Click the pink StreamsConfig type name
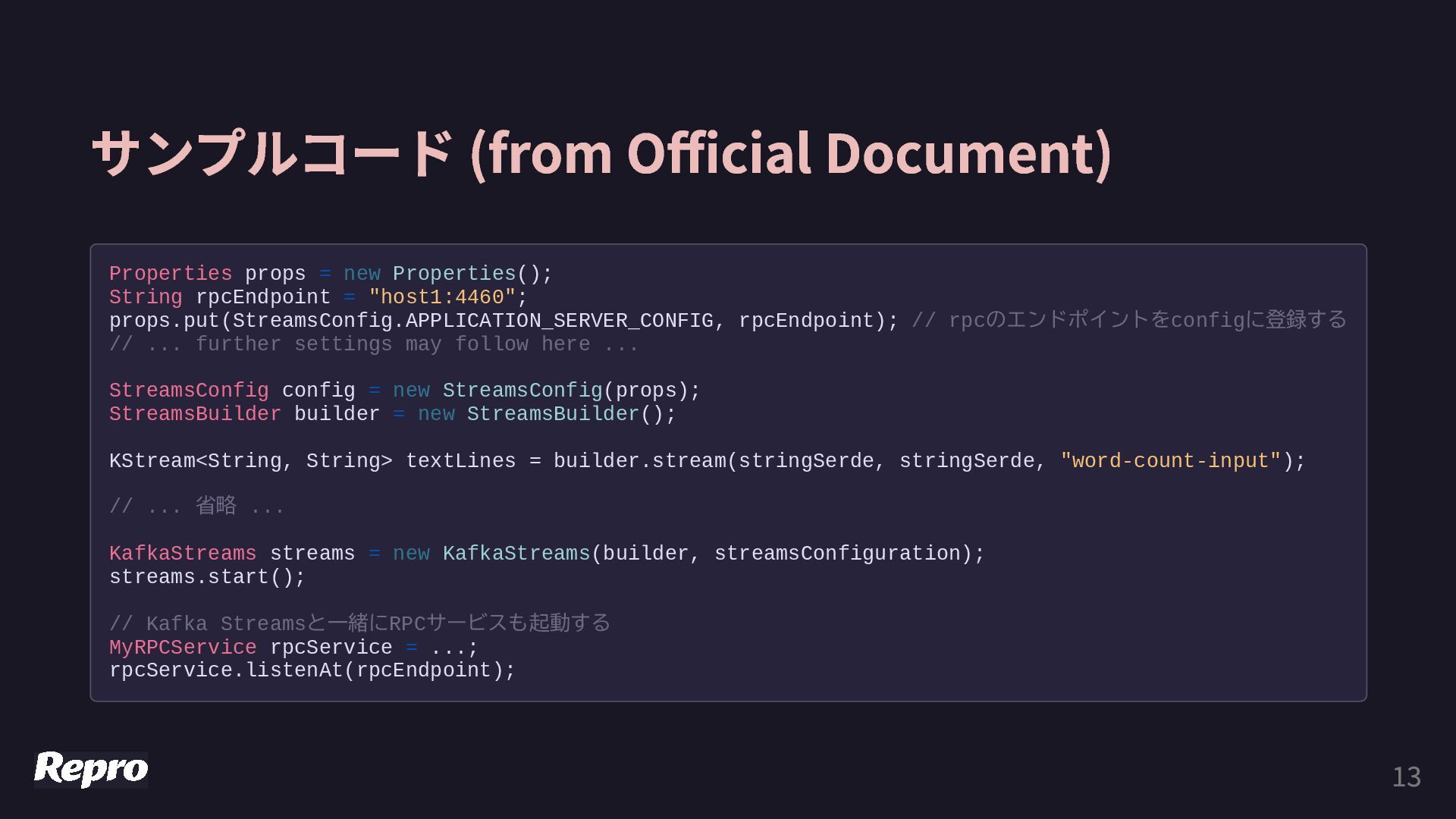Screen dimensions: 1456x819 tap(189, 391)
